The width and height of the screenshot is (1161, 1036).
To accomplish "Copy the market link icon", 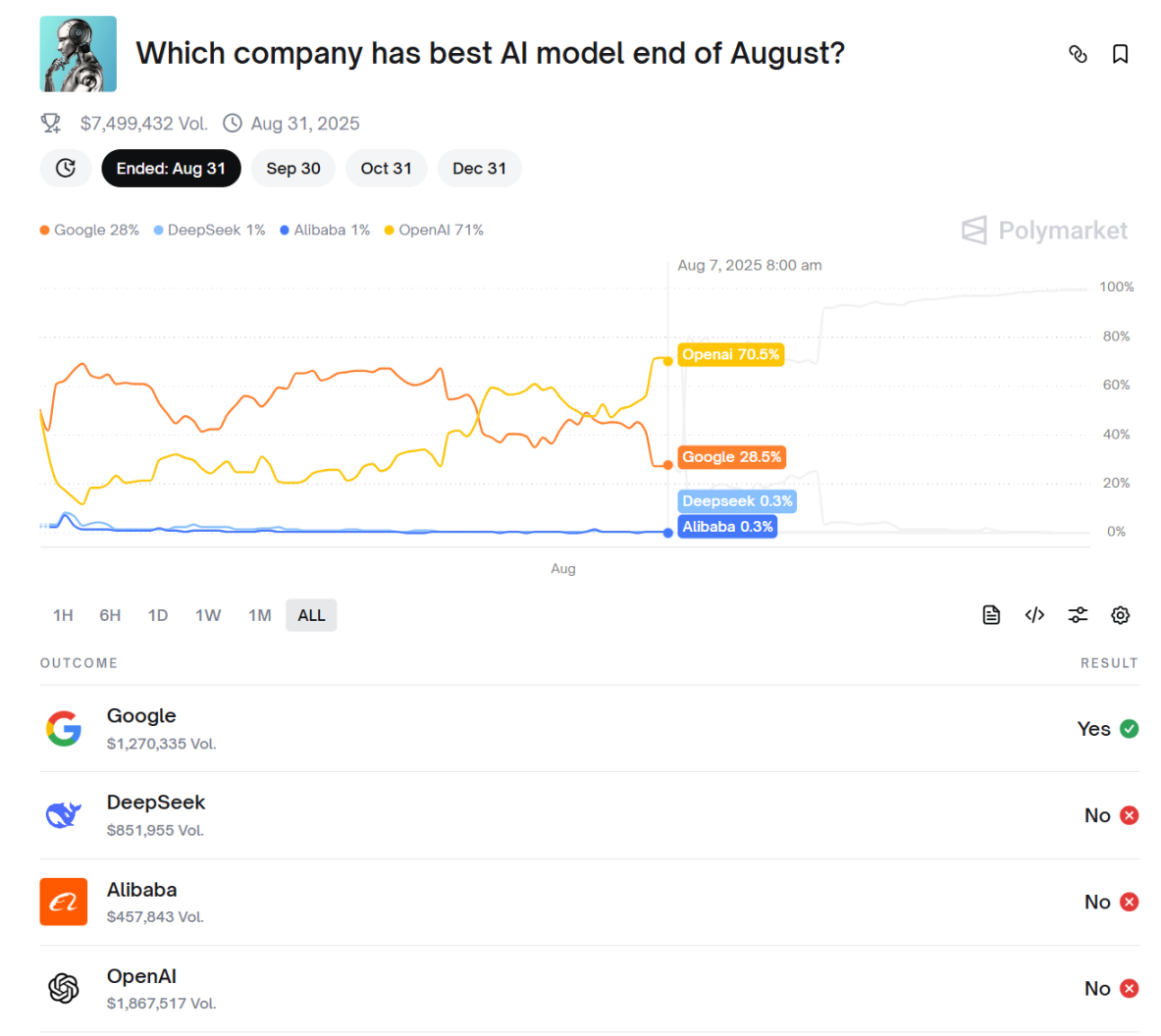I will point(1078,54).
